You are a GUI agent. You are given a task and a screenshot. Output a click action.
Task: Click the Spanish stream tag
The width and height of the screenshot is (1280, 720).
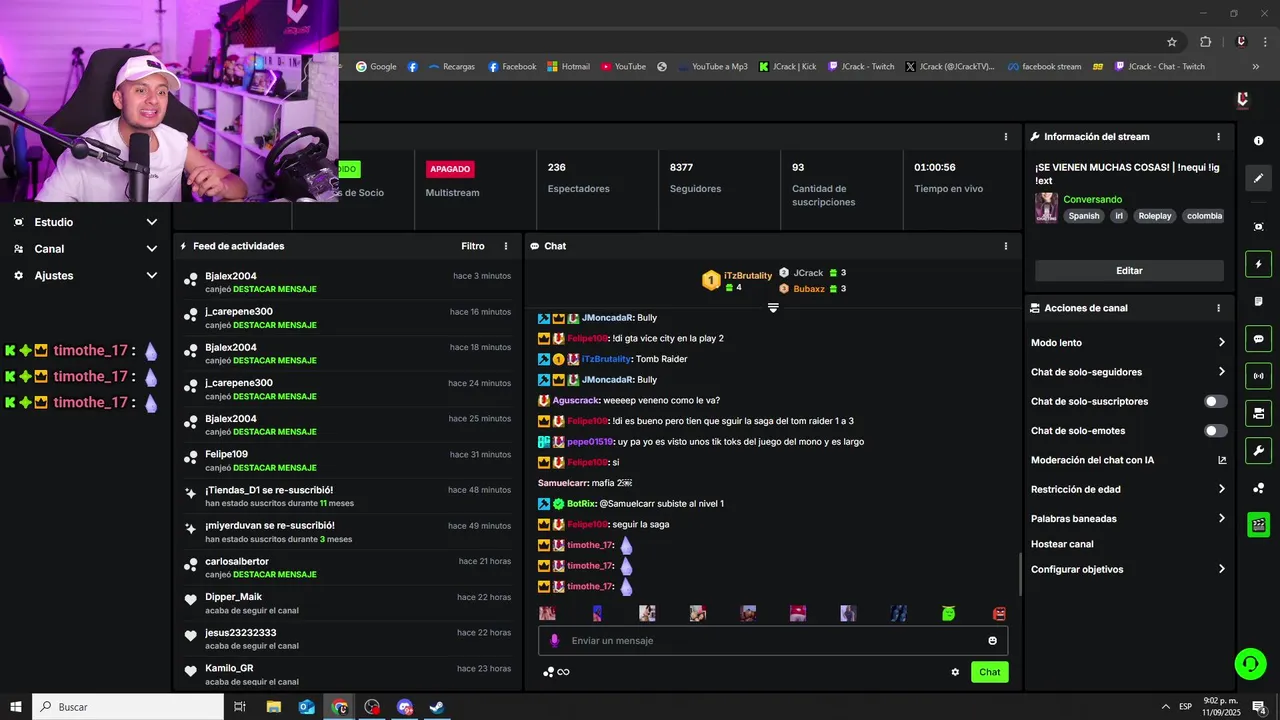coord(1084,216)
